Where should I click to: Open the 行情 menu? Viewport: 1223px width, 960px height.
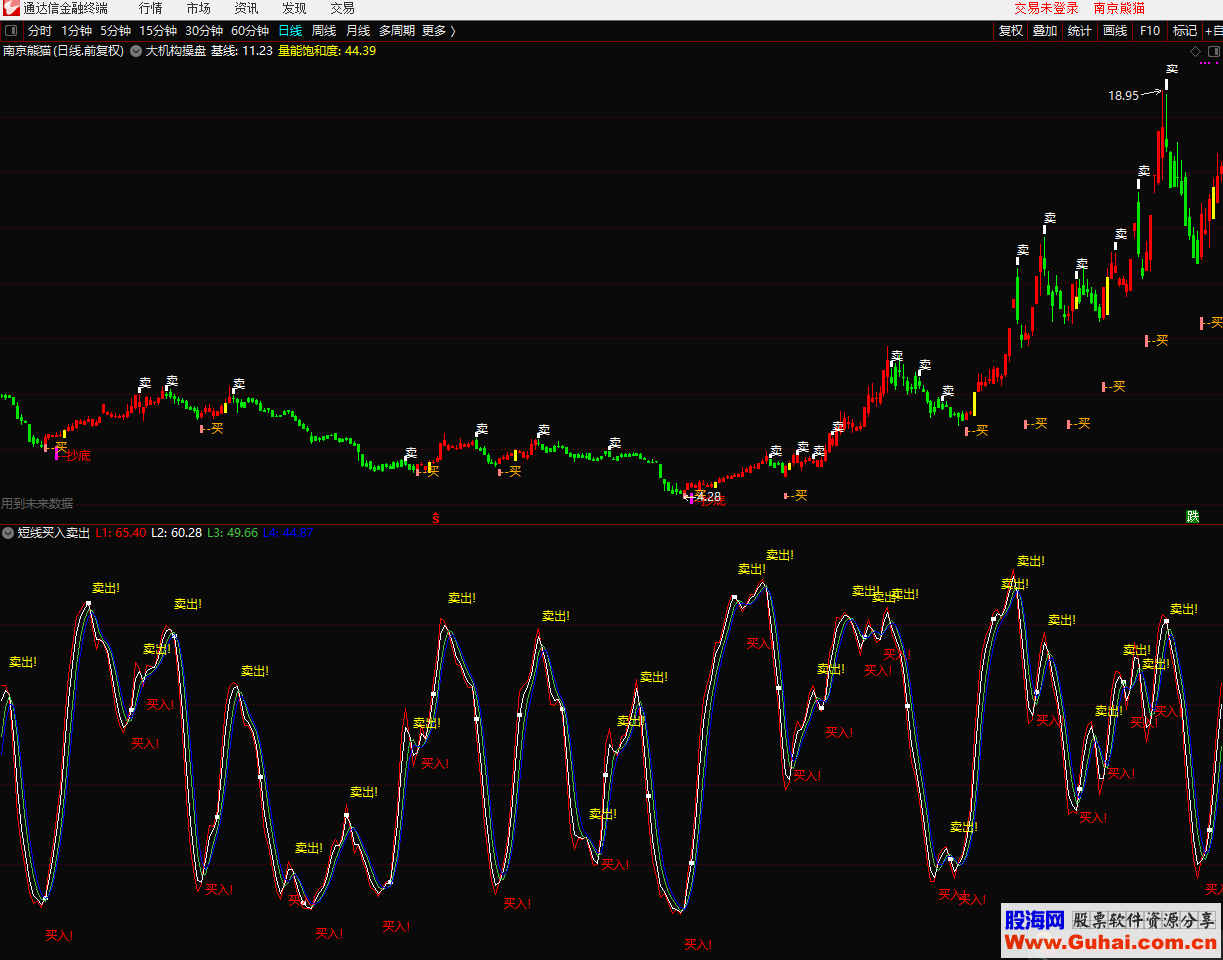[x=151, y=8]
